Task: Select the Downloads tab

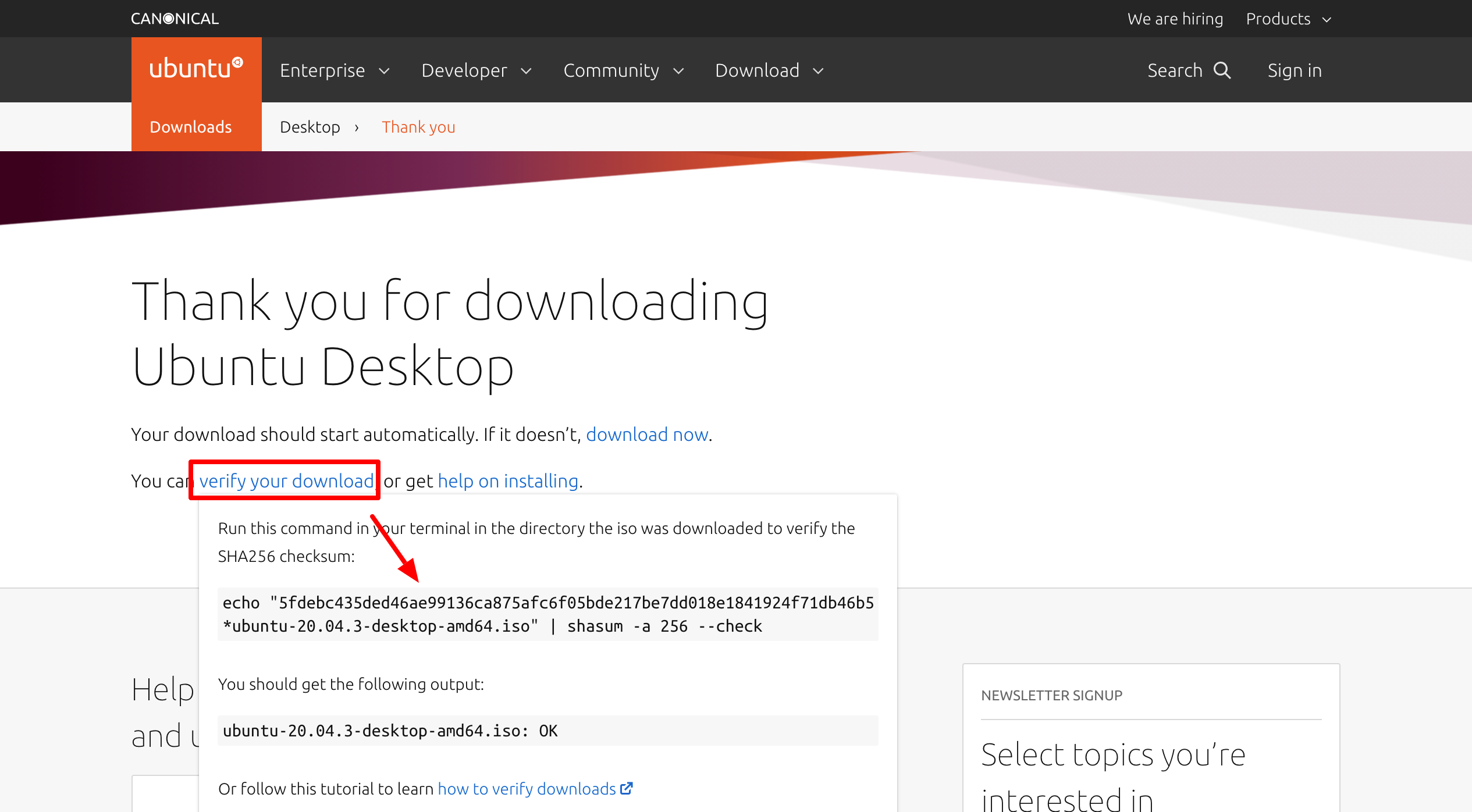Action: 190,127
